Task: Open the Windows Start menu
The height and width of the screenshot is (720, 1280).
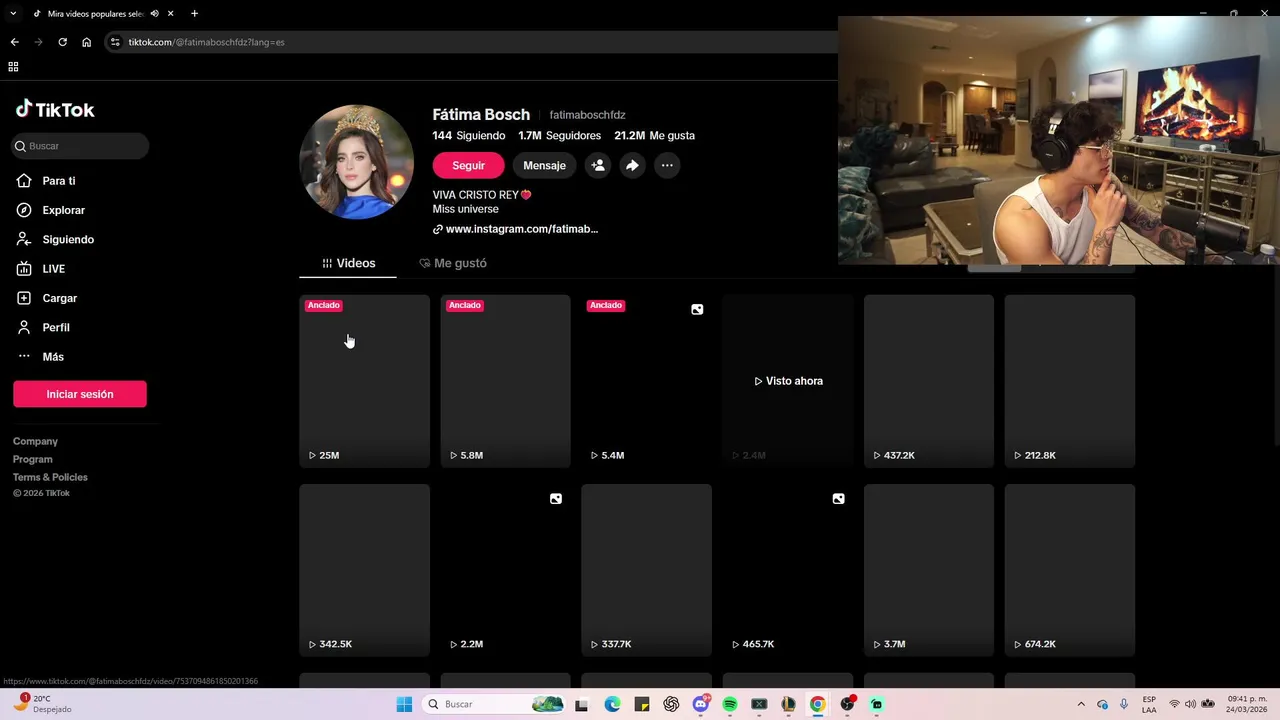Action: click(x=404, y=704)
